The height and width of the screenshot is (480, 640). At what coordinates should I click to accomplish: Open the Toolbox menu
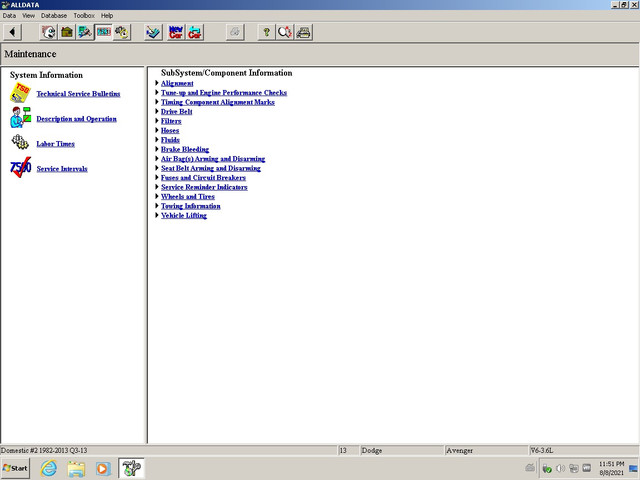(84, 16)
